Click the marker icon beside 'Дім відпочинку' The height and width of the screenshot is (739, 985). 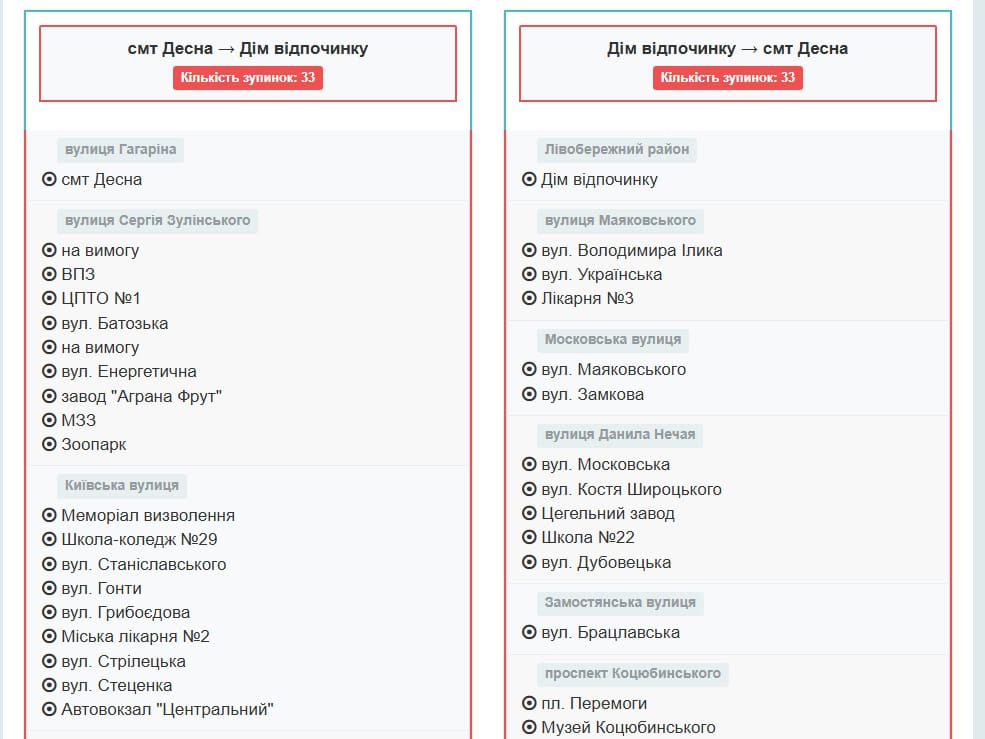click(x=528, y=180)
